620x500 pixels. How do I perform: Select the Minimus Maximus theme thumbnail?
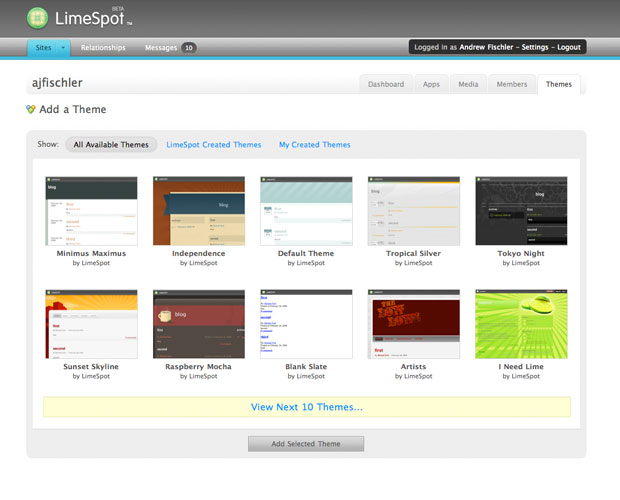(x=91, y=211)
